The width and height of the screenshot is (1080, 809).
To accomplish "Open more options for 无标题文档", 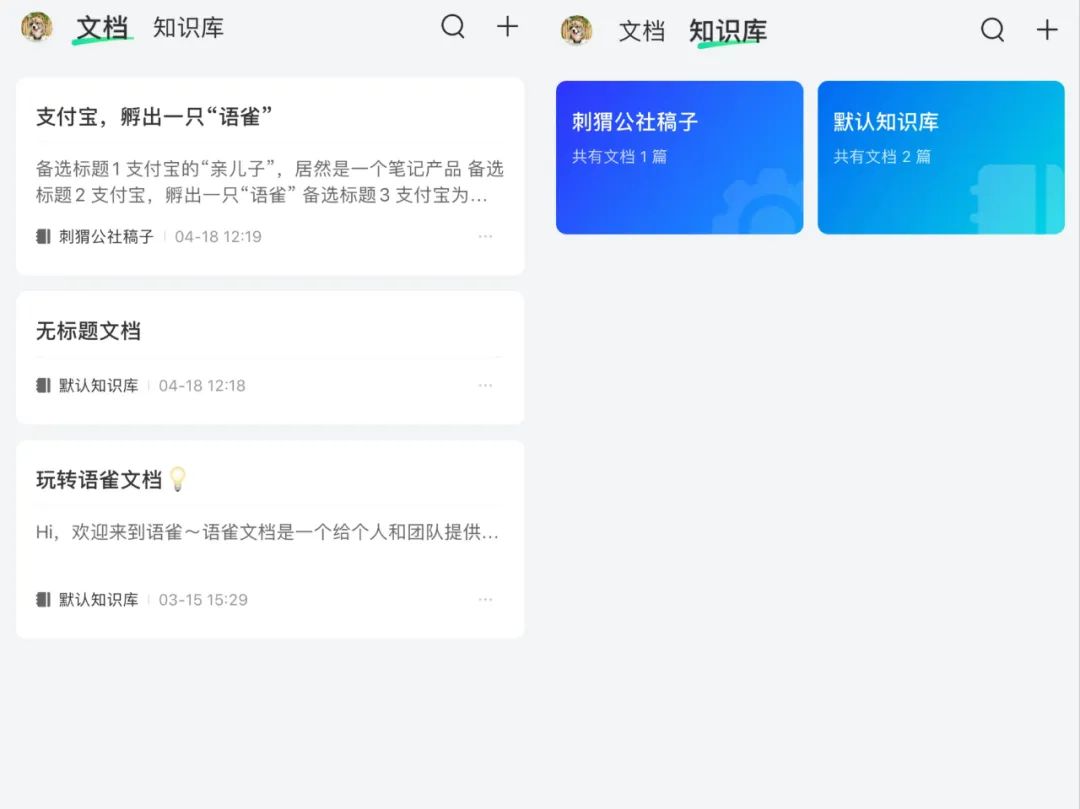I will pyautogui.click(x=486, y=385).
